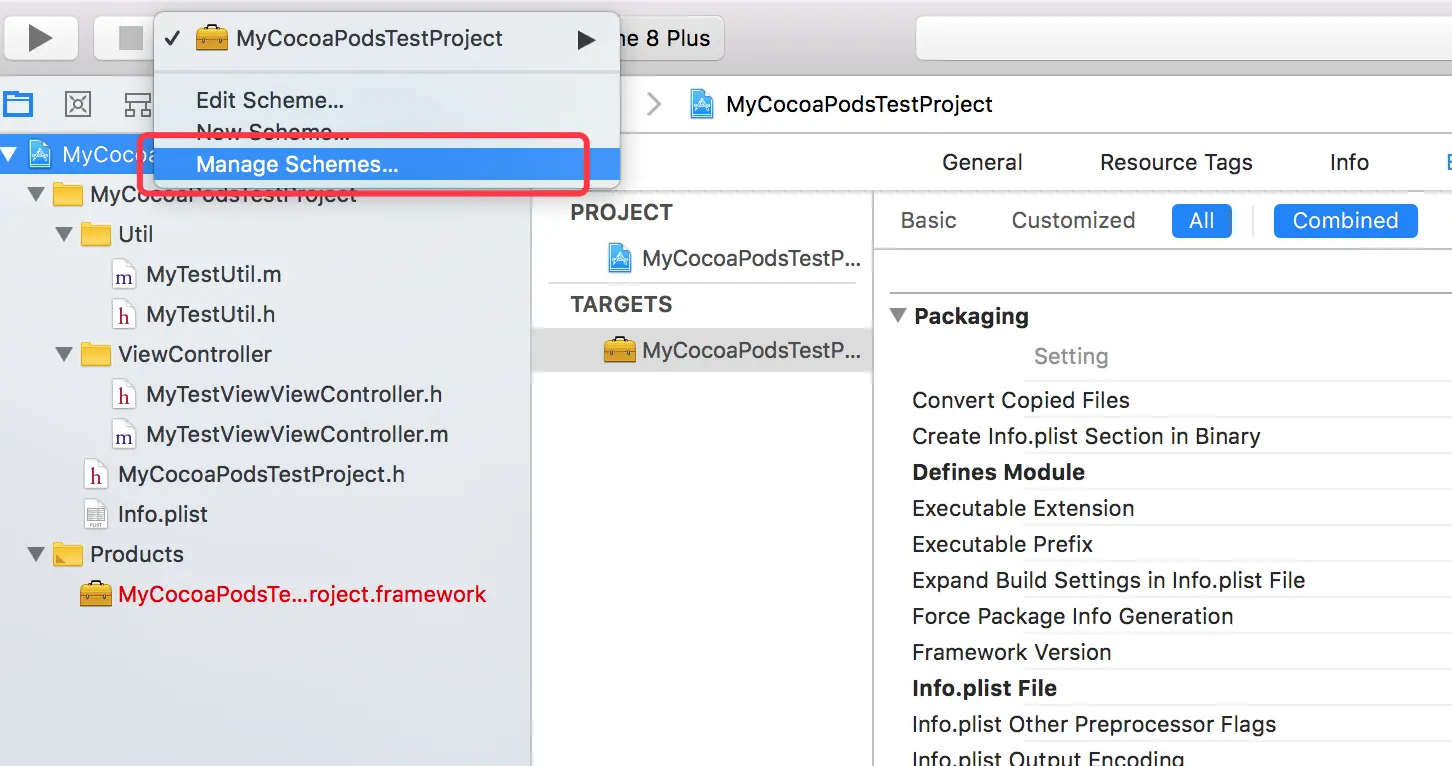The width and height of the screenshot is (1452, 766).
Task: Collapse the Packaging settings section
Action: (x=897, y=316)
